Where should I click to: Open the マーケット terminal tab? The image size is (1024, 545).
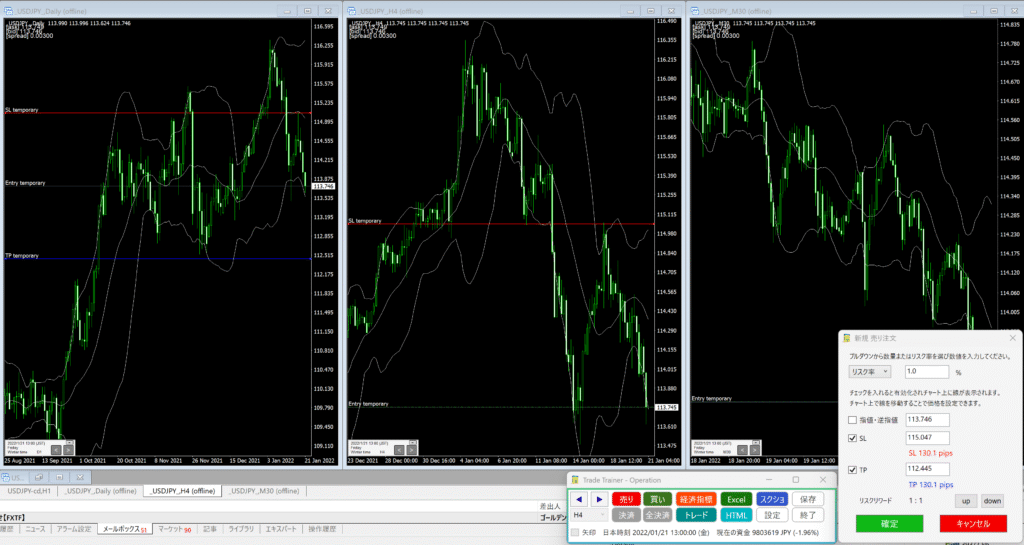click(174, 529)
